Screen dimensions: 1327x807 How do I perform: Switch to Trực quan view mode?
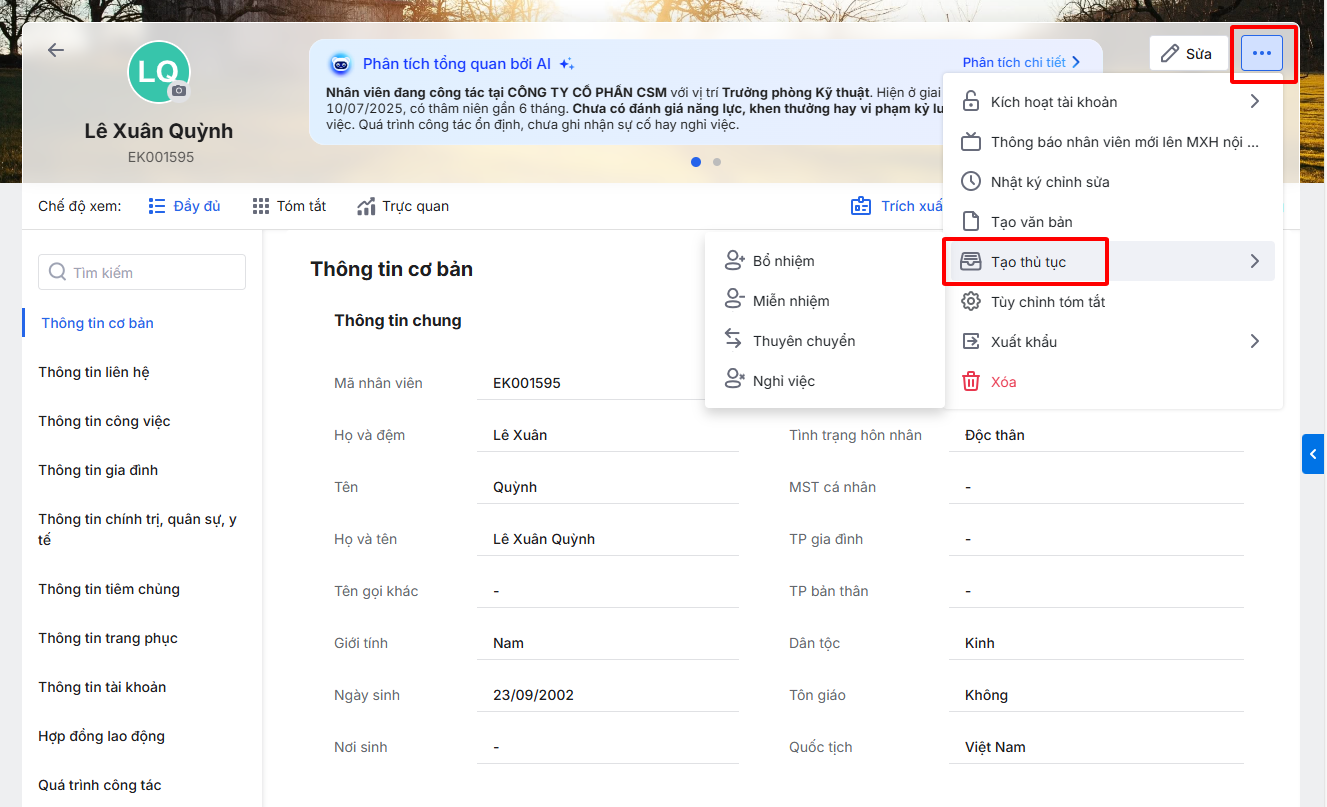coord(403,206)
